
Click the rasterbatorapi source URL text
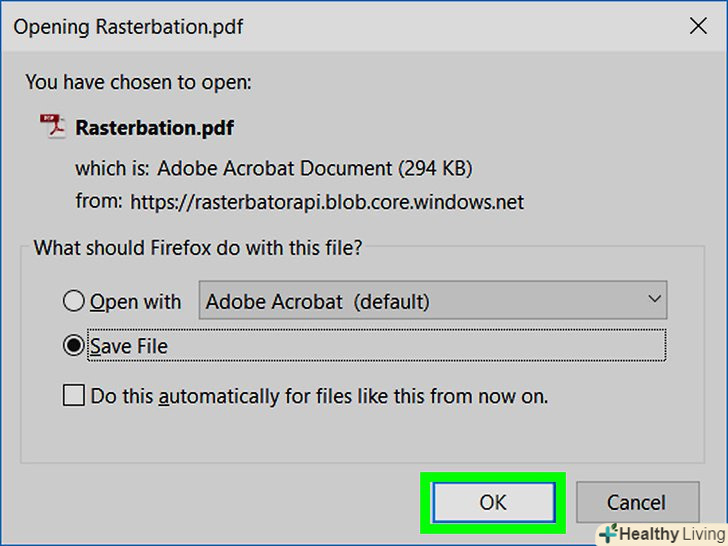click(326, 202)
